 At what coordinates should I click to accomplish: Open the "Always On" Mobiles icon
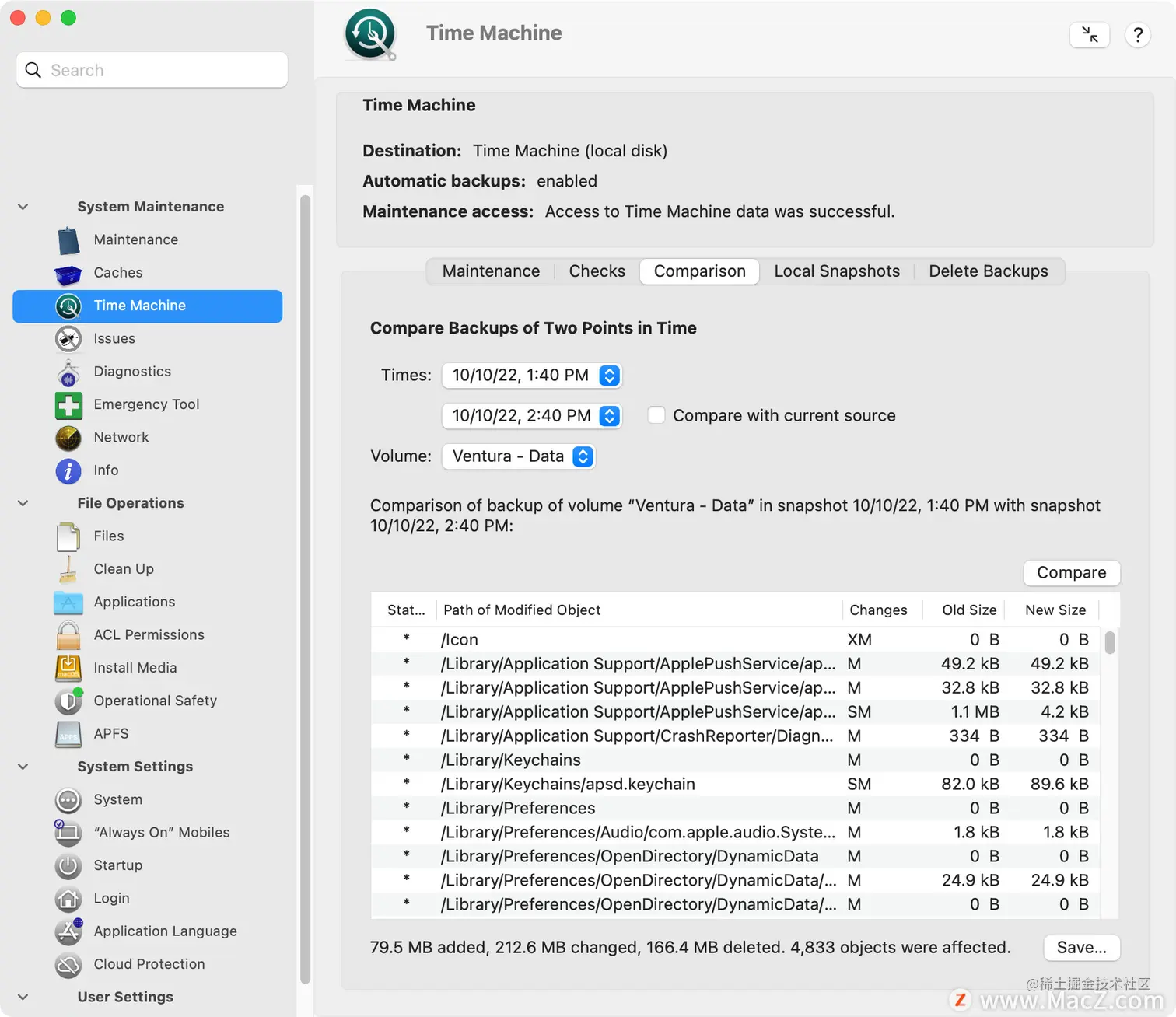68,833
